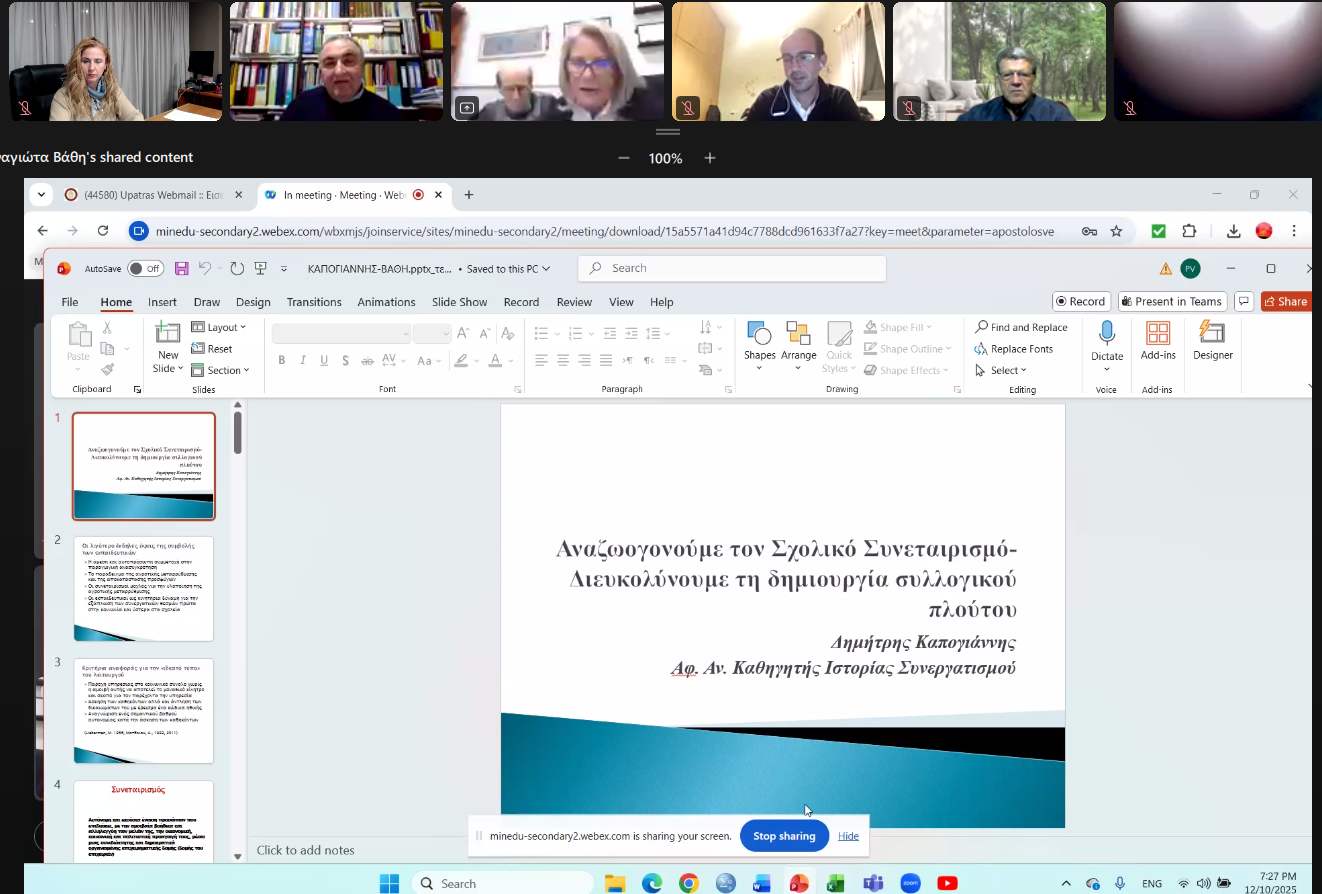Insert a New Slide
This screenshot has height=894, width=1322.
(168, 334)
